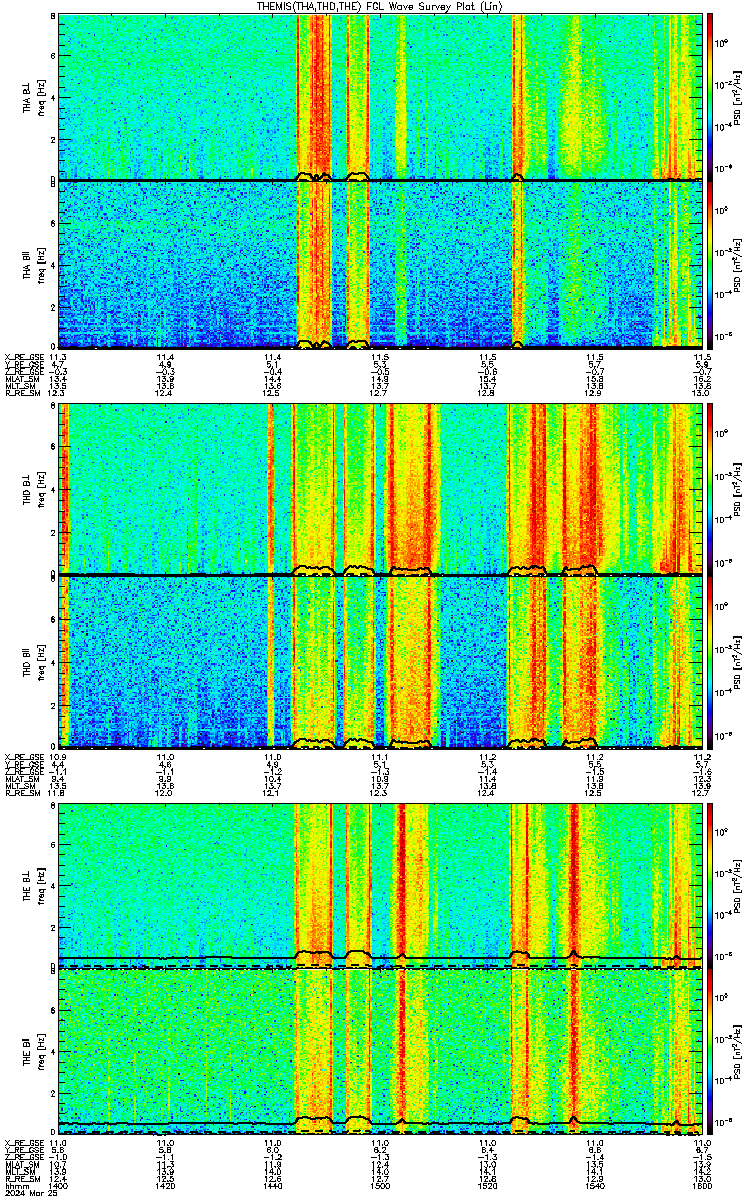
Task: Click the 'THE B∥ freq [Hz]' axis label
Action: [33, 1054]
